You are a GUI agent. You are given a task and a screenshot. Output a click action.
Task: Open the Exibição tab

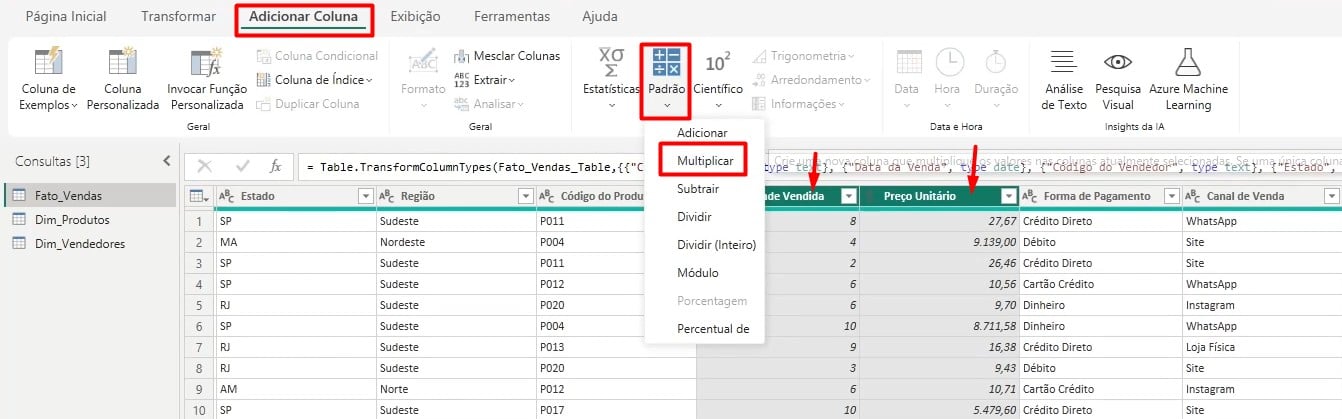pos(415,17)
